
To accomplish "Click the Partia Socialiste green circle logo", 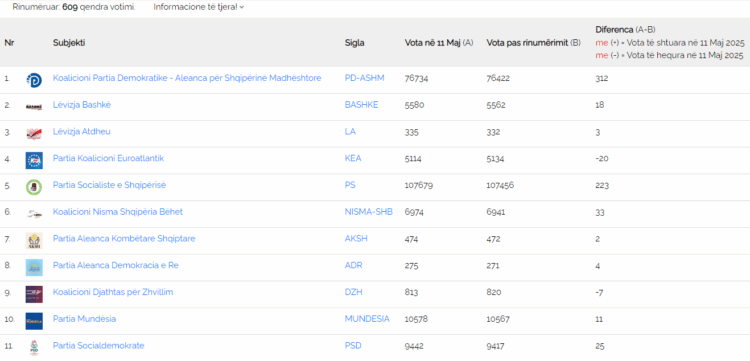I will (34, 187).
